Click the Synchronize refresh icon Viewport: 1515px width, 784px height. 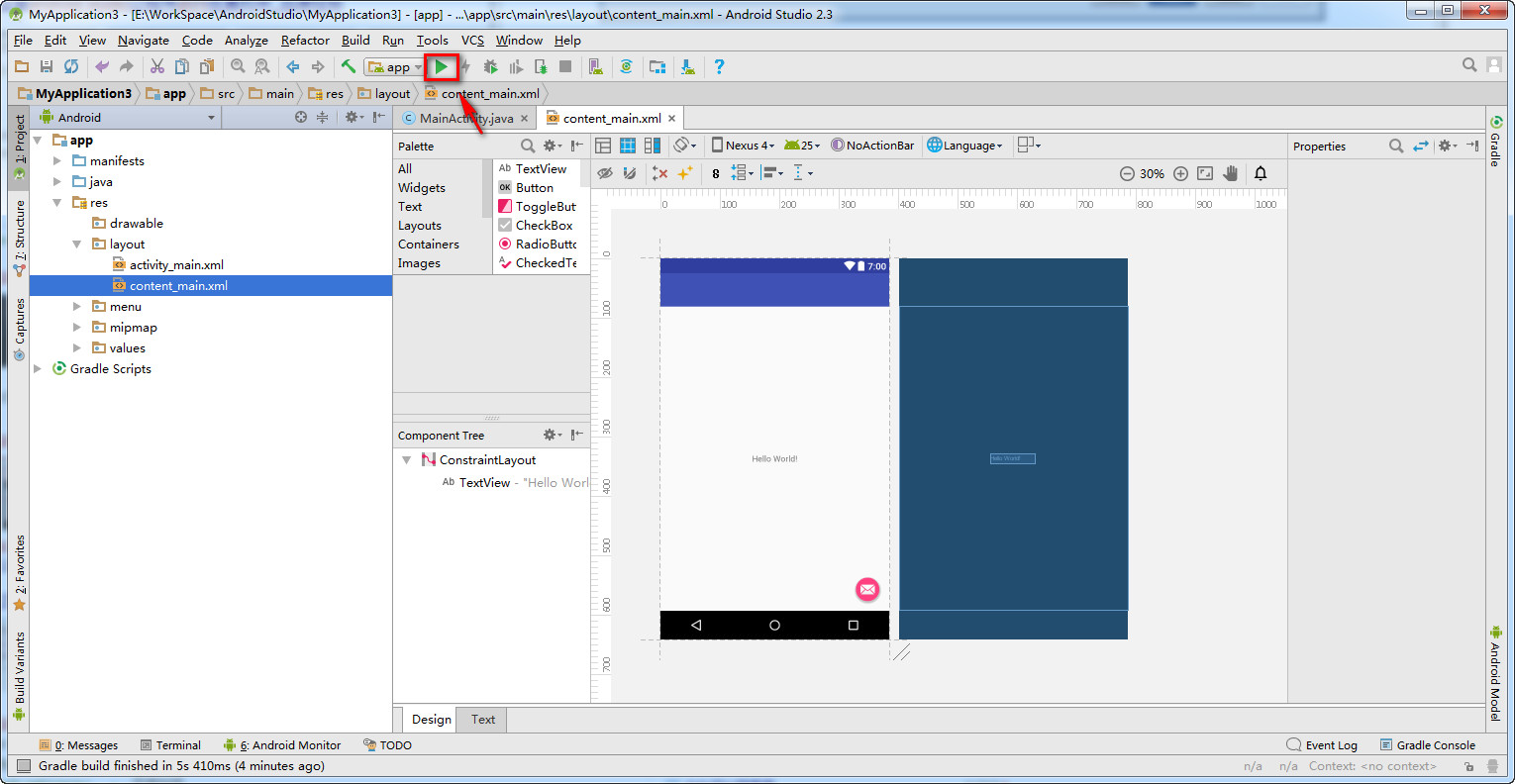[x=71, y=66]
